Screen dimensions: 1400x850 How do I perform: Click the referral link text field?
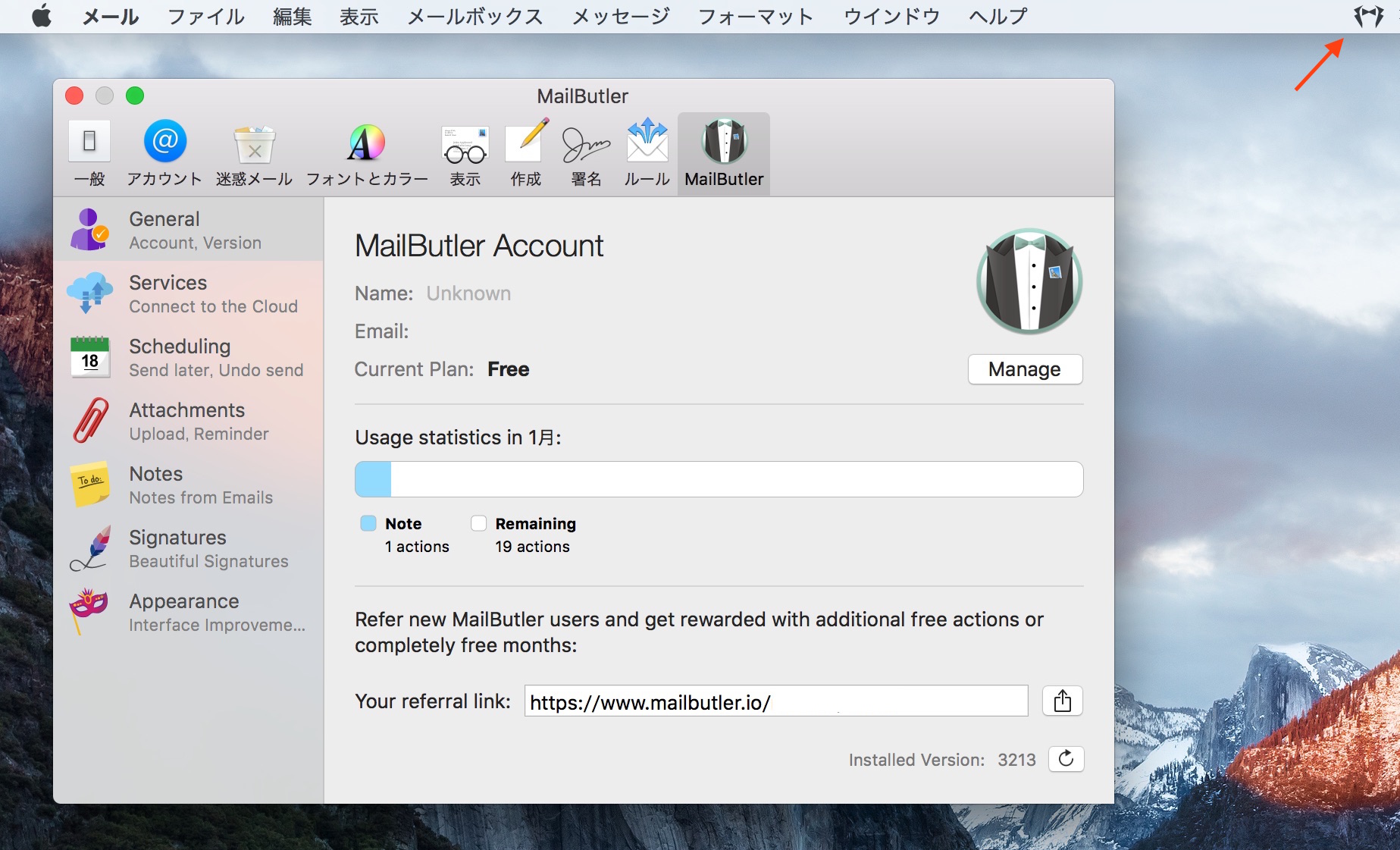(776, 701)
